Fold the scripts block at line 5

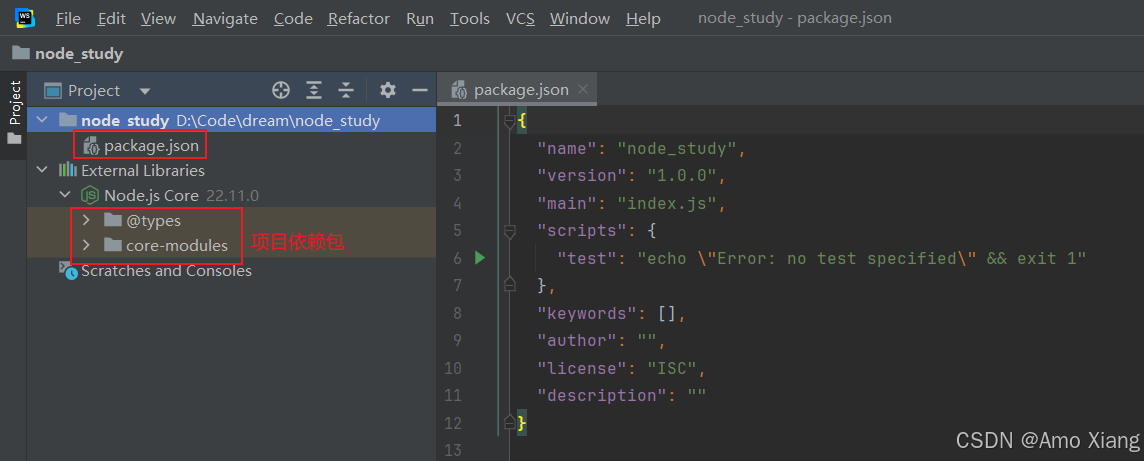509,231
